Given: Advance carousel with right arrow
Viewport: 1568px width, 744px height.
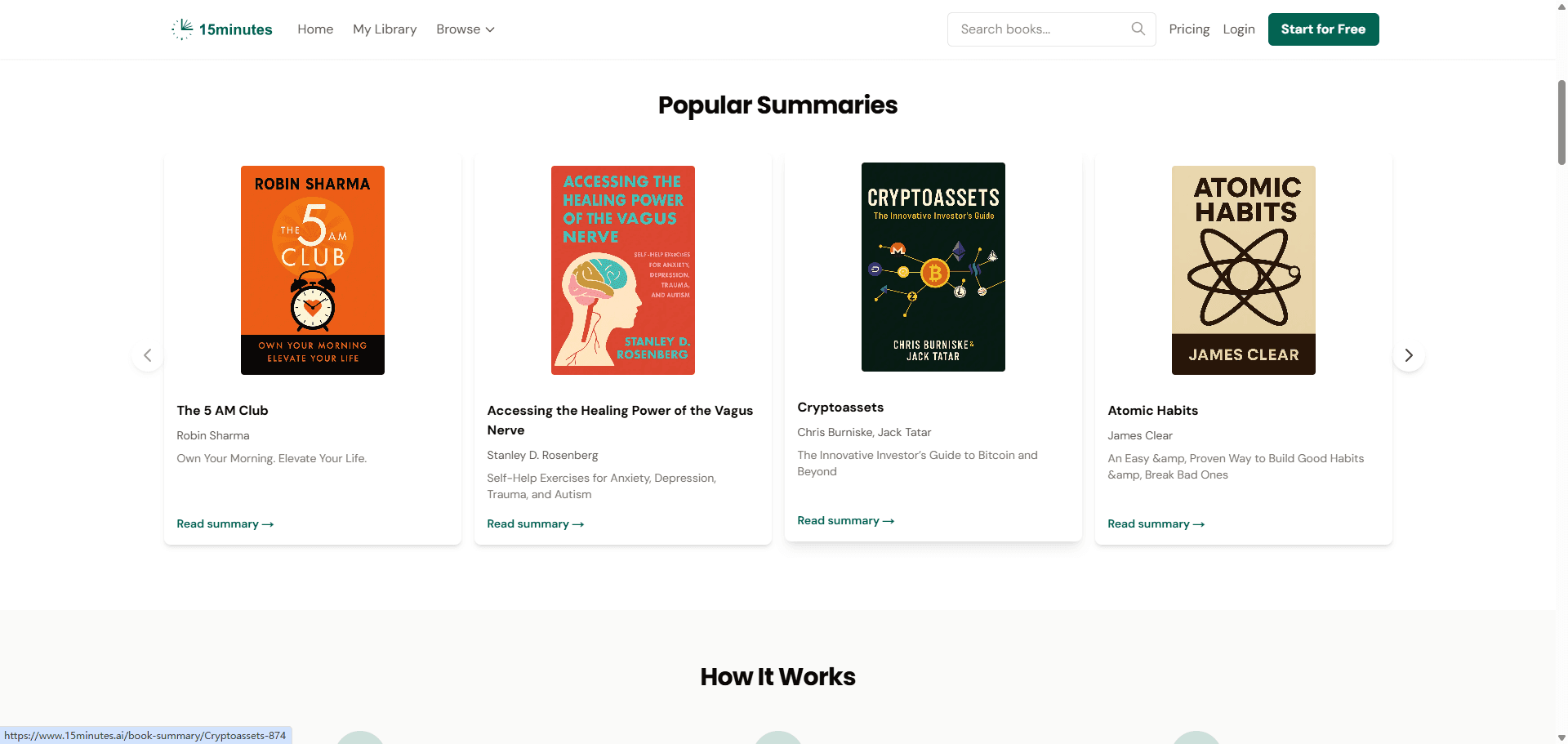Looking at the screenshot, I should tap(1408, 355).
